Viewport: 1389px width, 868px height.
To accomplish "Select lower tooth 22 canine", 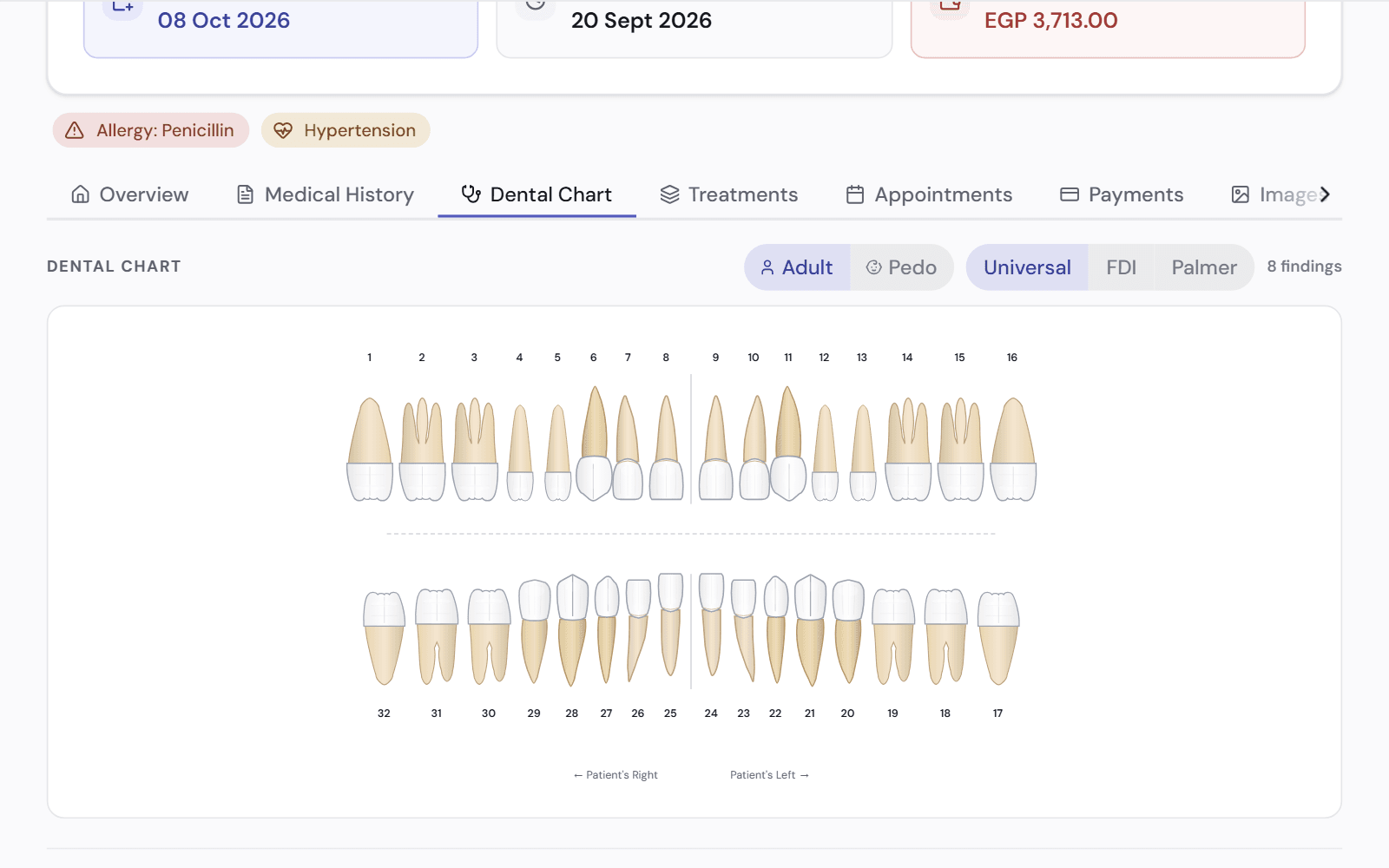I will [x=776, y=629].
